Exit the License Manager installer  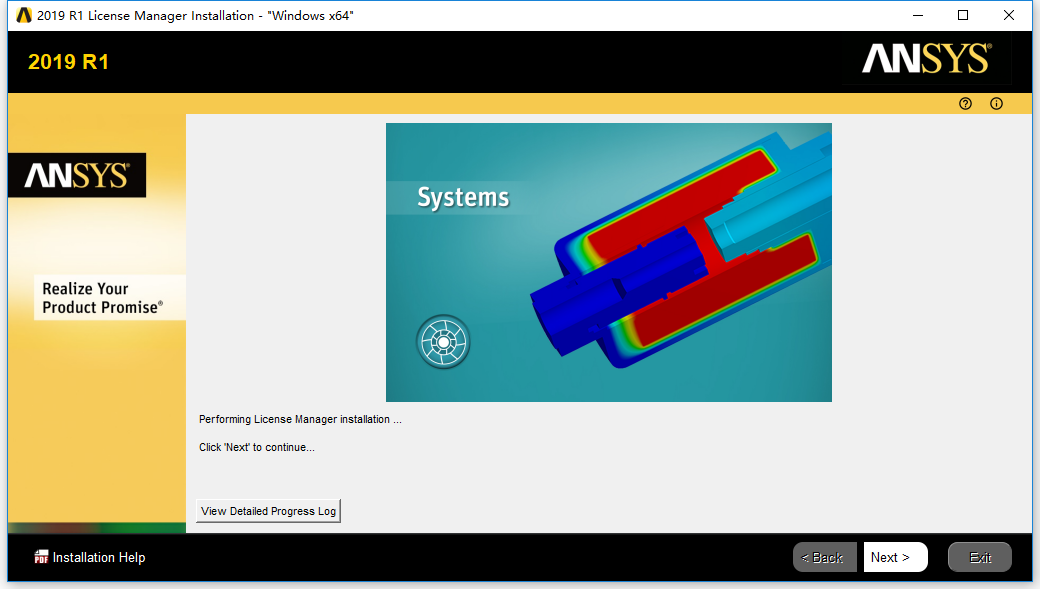coord(980,557)
